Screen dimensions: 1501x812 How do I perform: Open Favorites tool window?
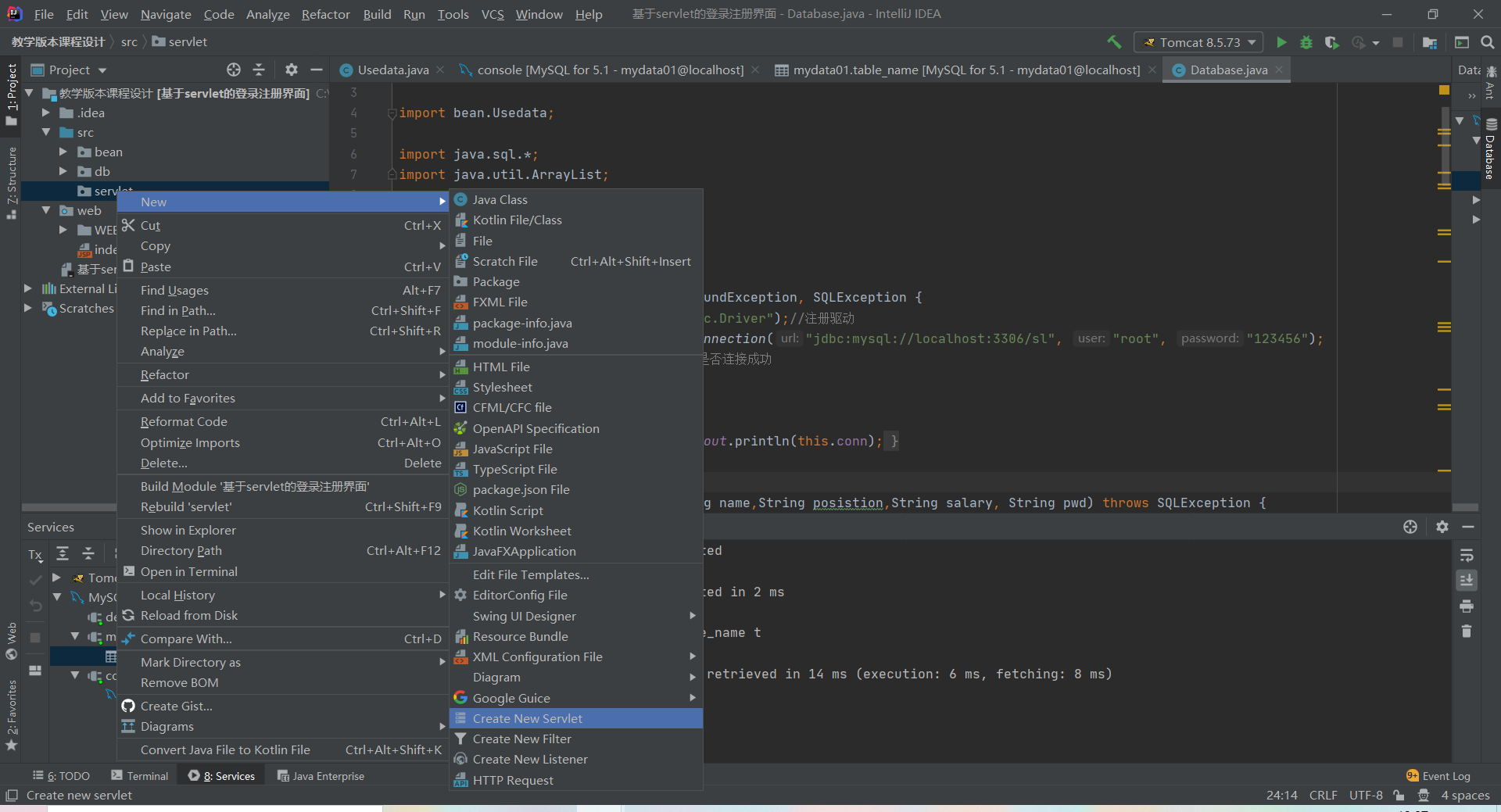(x=12, y=715)
